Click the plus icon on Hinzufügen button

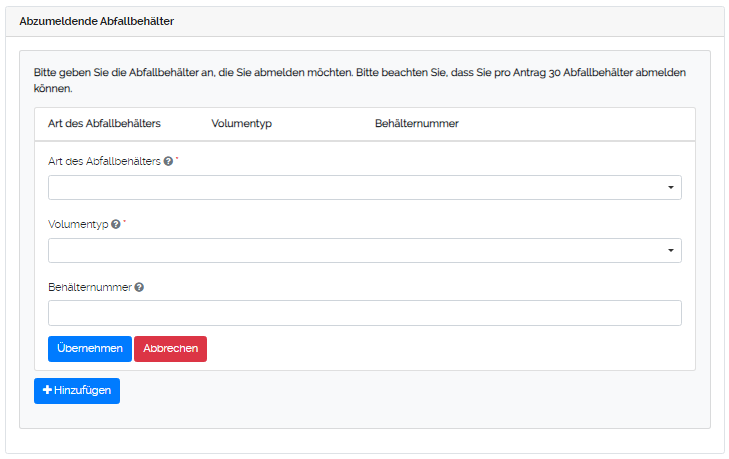pos(47,390)
